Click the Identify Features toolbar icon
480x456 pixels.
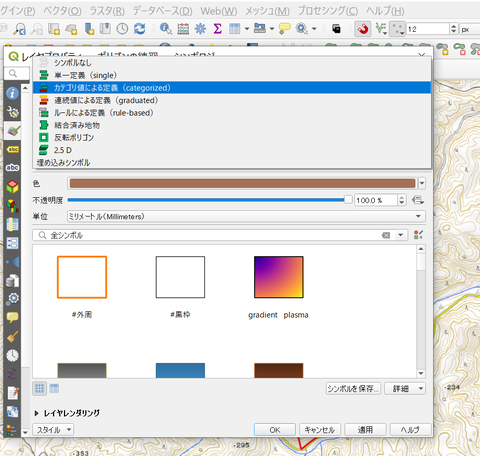click(166, 29)
